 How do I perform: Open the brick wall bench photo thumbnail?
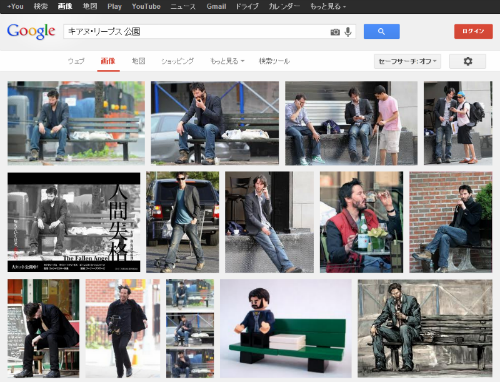tap(451, 222)
